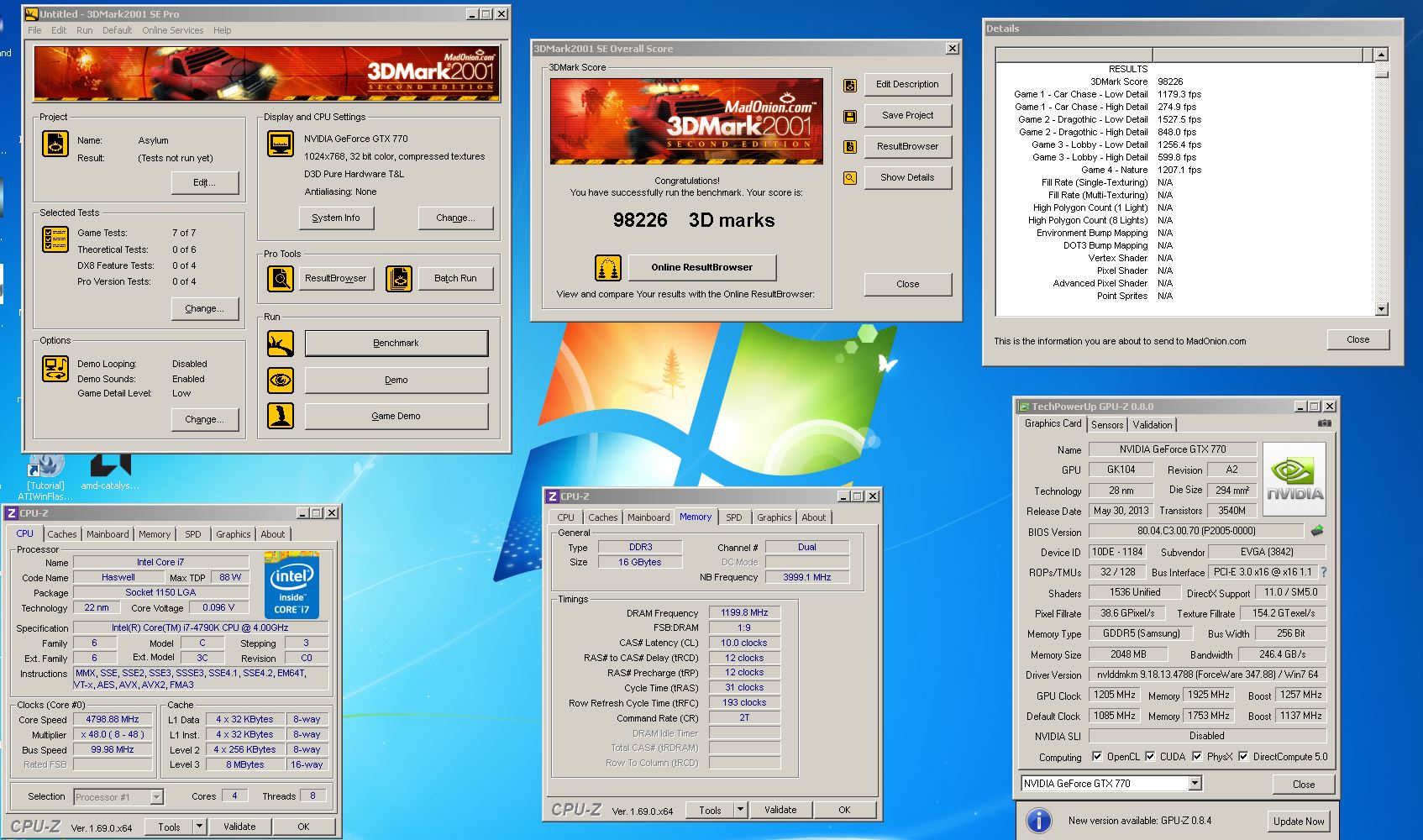The image size is (1423, 840).
Task: Click the Save Project button
Action: (907, 116)
